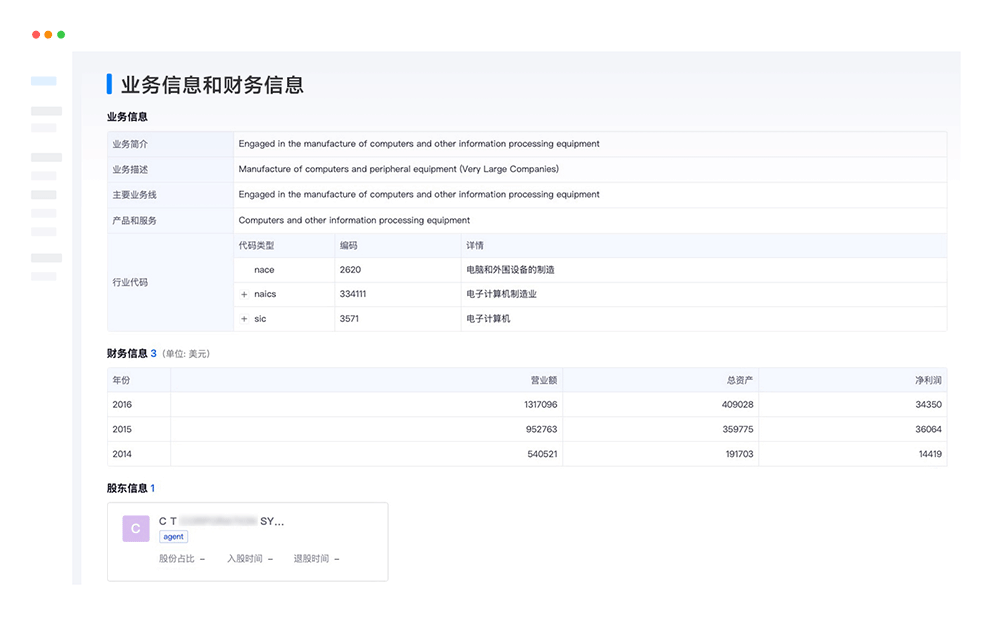The image size is (1000, 629).
Task: Click the purple C shareholder avatar
Action: click(x=135, y=528)
